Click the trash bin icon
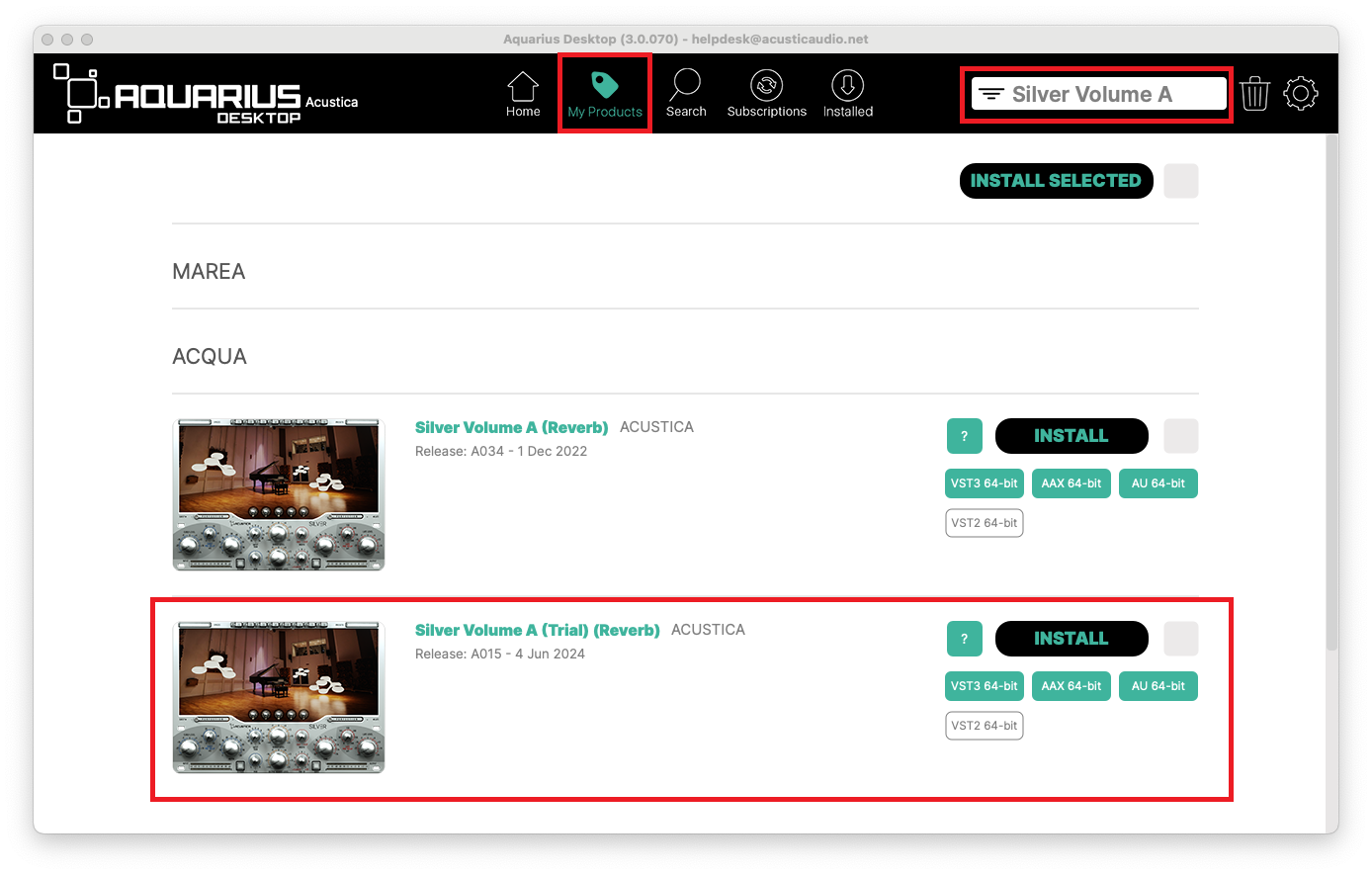The width and height of the screenshot is (1372, 875). pos(1254,93)
